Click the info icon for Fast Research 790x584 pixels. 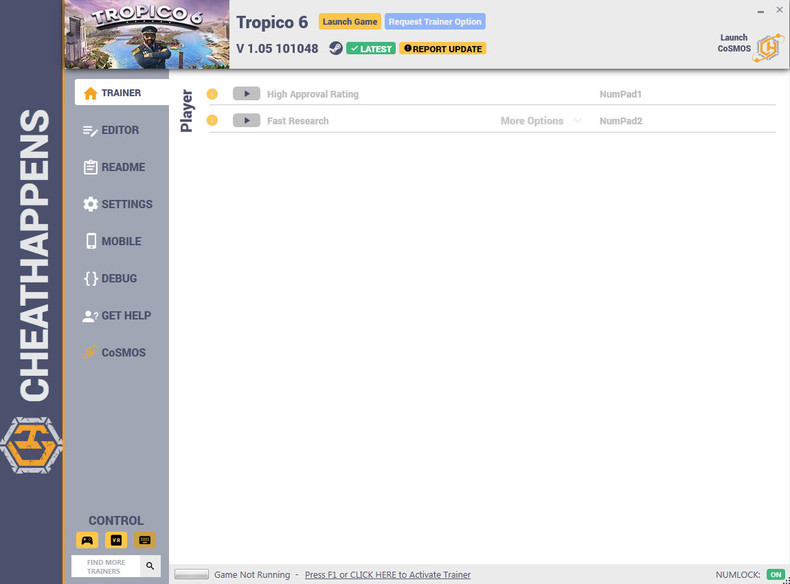212,120
